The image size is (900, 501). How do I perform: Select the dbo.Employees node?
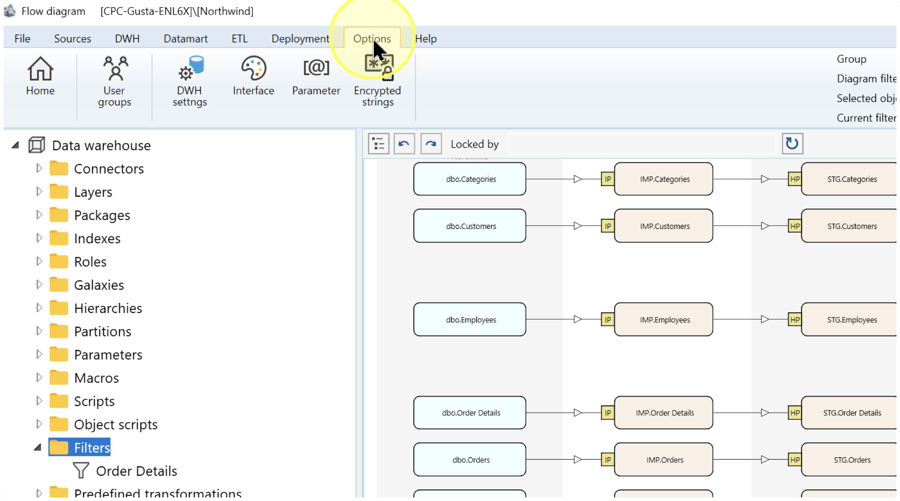[x=470, y=320]
